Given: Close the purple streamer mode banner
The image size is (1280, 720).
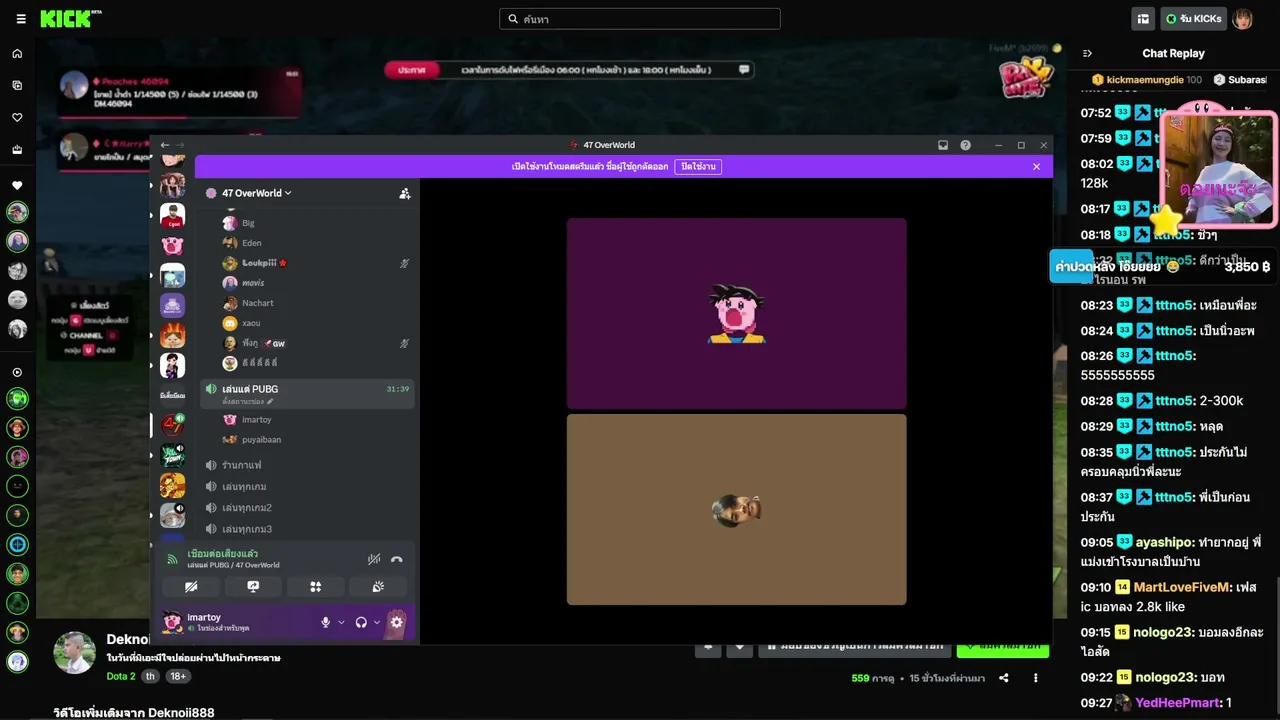Looking at the screenshot, I should pyautogui.click(x=1037, y=167).
